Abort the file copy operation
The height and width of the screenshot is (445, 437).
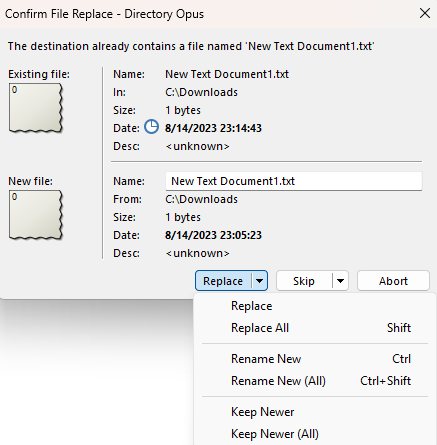click(x=393, y=281)
